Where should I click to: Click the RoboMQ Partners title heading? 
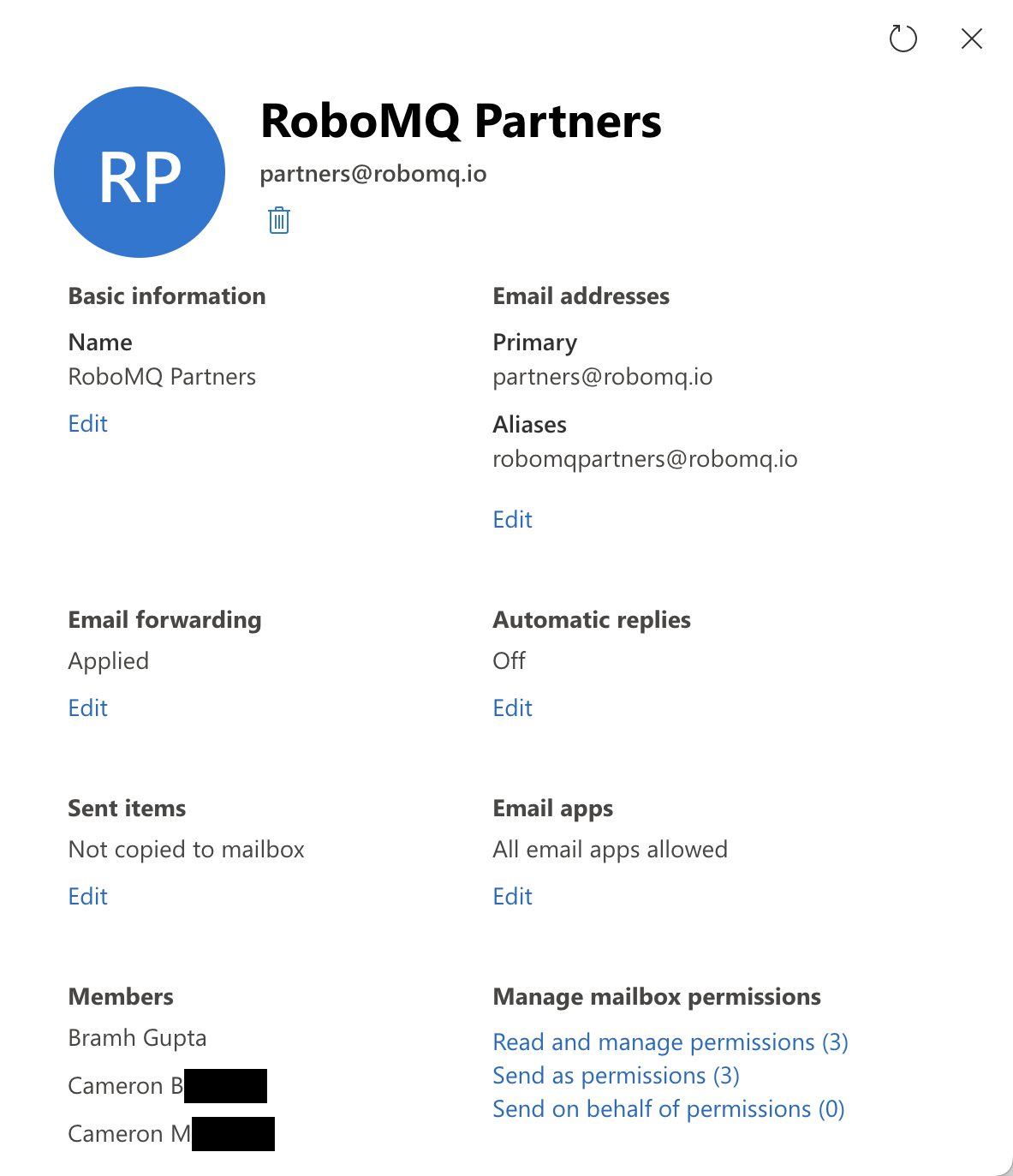[461, 121]
